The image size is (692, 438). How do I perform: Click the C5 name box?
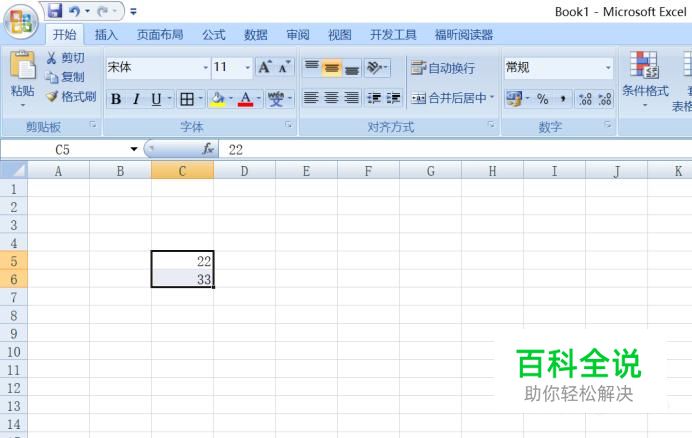coord(63,150)
